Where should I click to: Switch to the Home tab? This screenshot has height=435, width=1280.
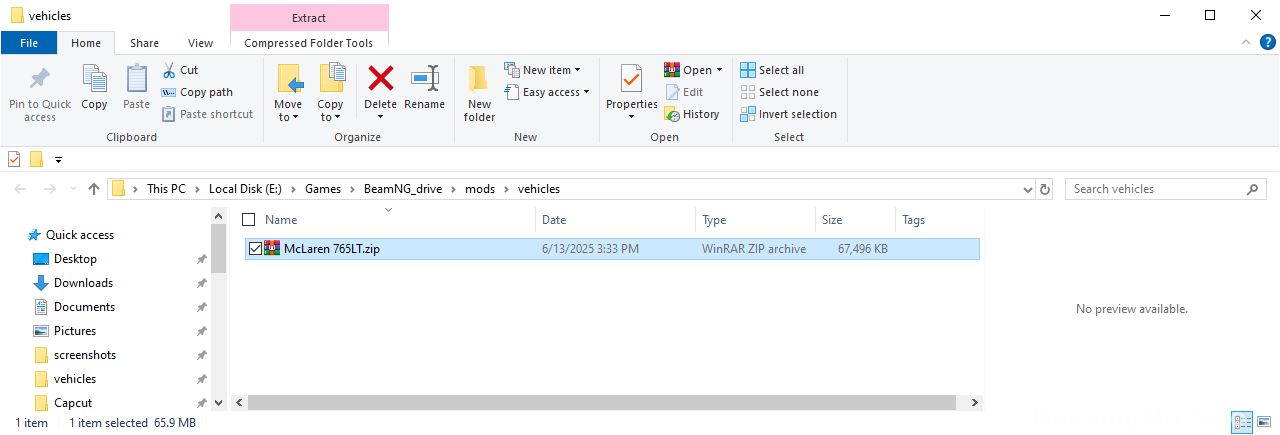coord(86,43)
